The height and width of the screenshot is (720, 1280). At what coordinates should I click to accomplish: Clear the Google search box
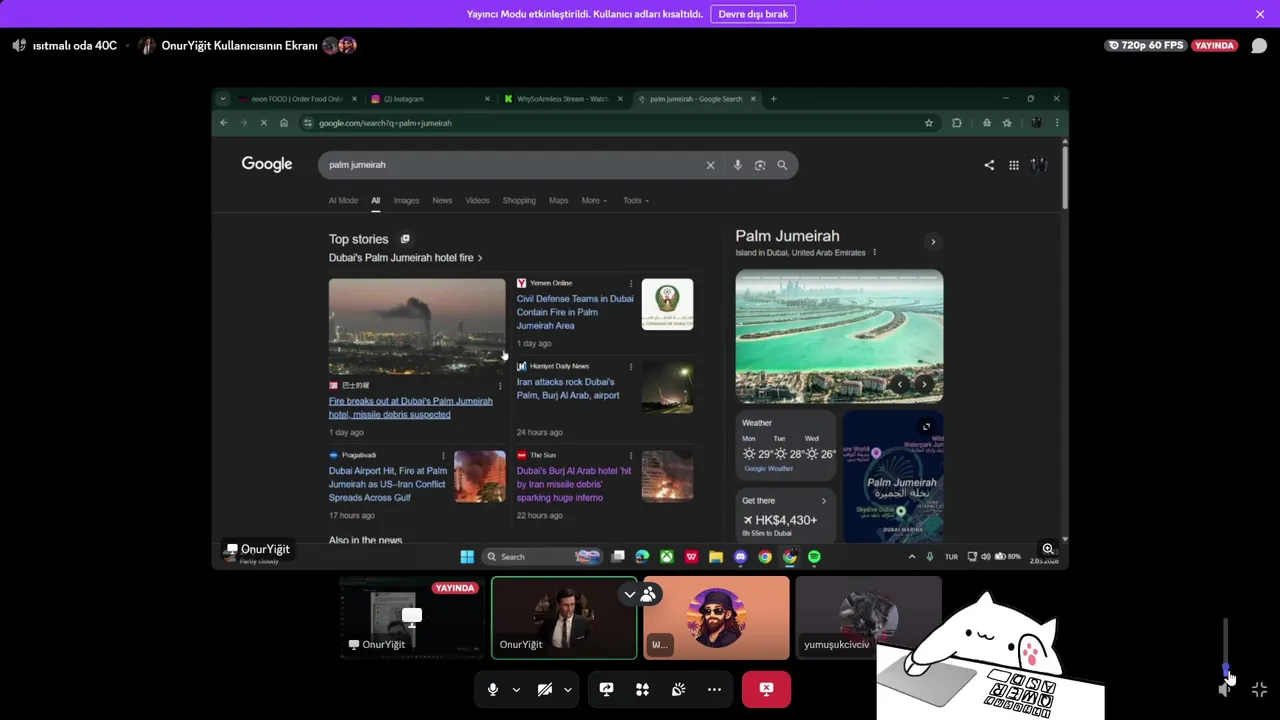[x=711, y=165]
